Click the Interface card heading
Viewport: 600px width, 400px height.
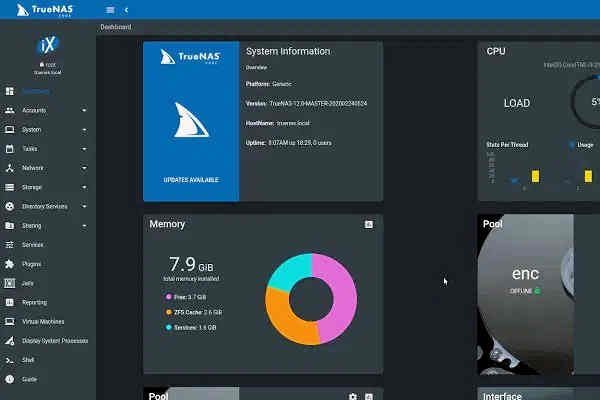[502, 396]
